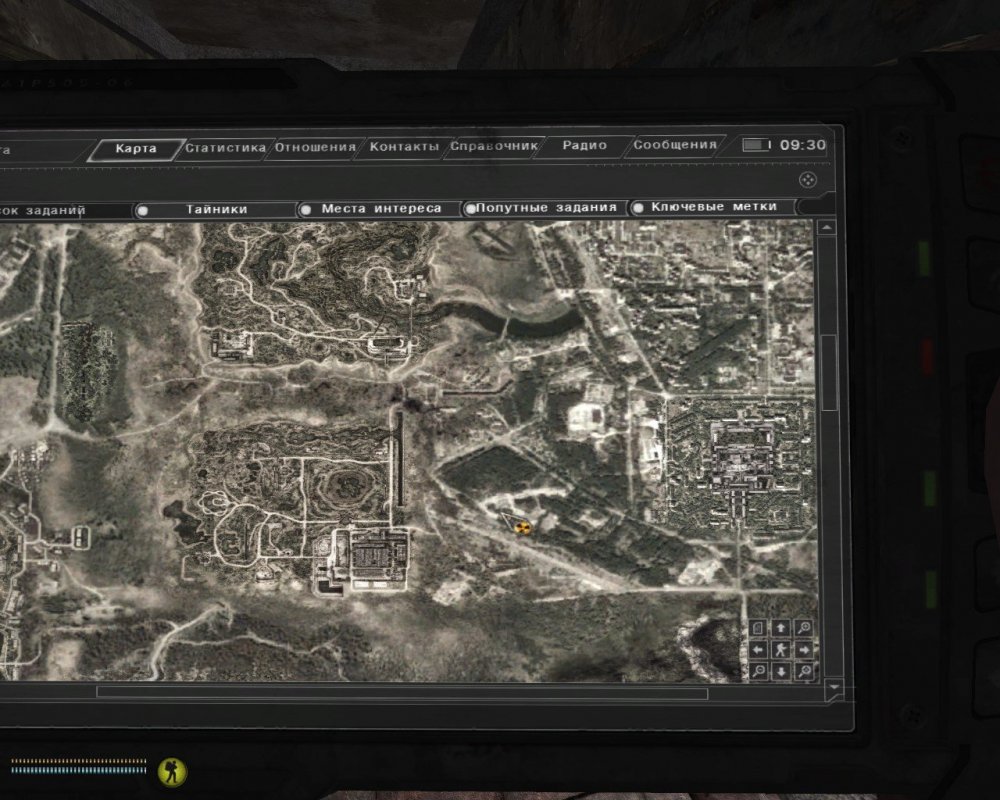Pan the map left with the arrow button
This screenshot has width=1000, height=800.
[758, 649]
